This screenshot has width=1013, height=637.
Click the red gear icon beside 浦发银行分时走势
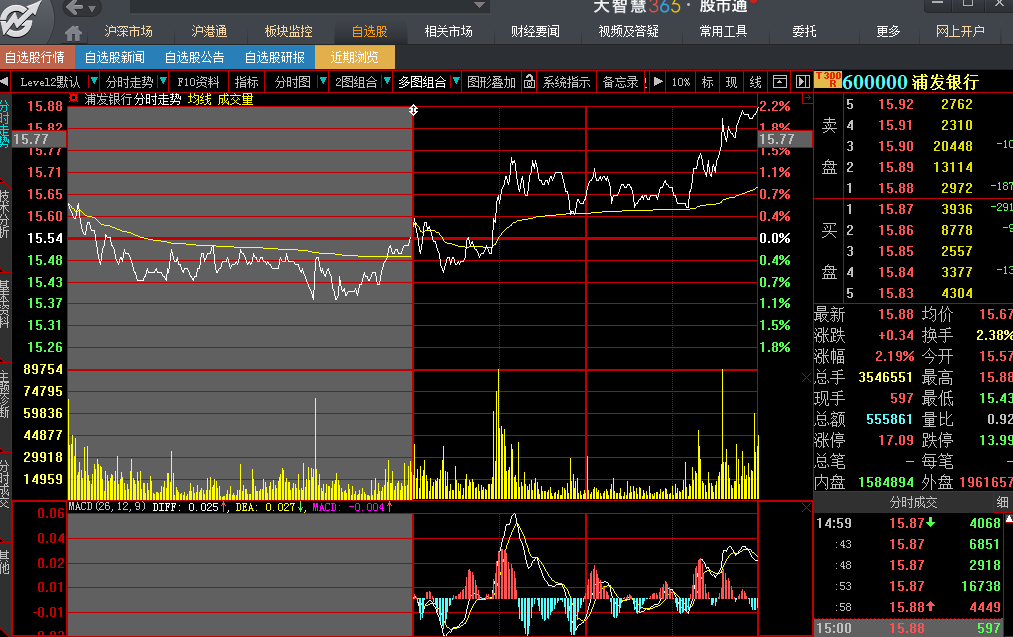click(74, 98)
